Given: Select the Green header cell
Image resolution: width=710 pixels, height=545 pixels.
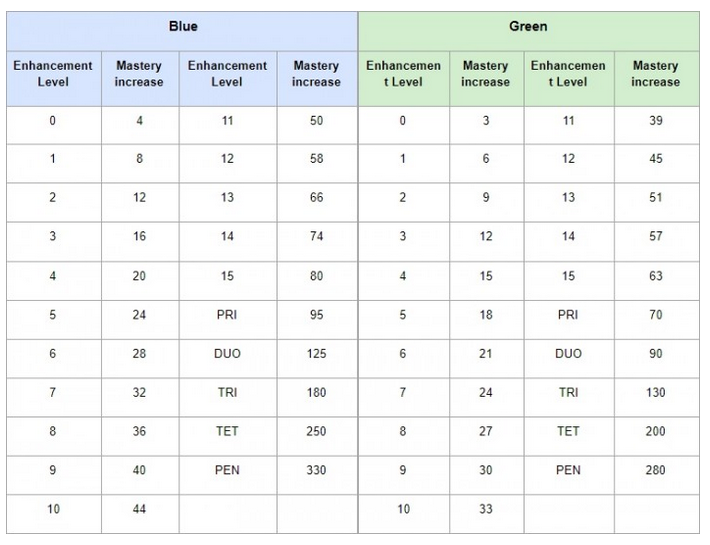Looking at the screenshot, I should point(528,31).
